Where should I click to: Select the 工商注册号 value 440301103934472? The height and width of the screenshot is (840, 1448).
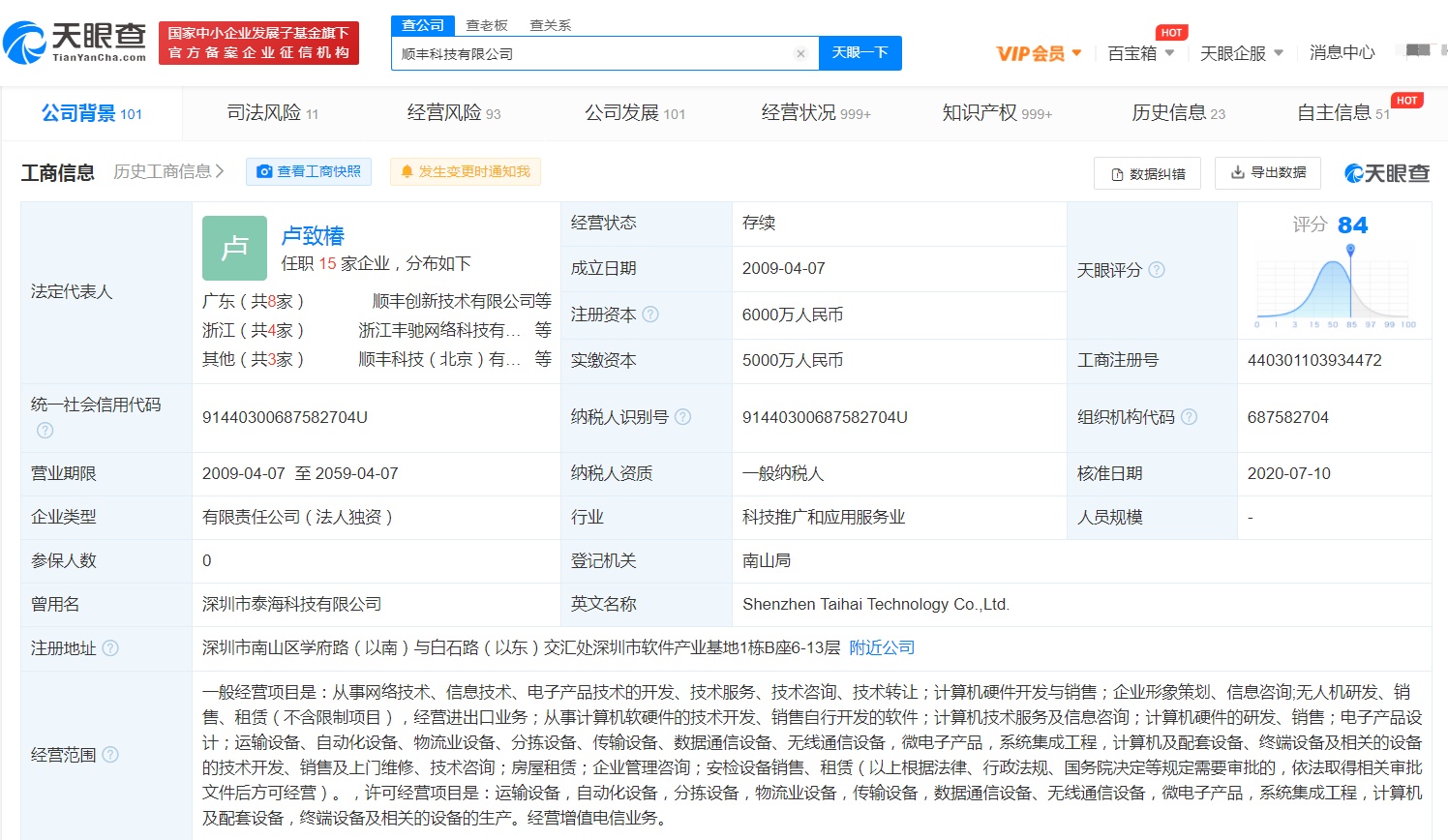pos(1314,361)
